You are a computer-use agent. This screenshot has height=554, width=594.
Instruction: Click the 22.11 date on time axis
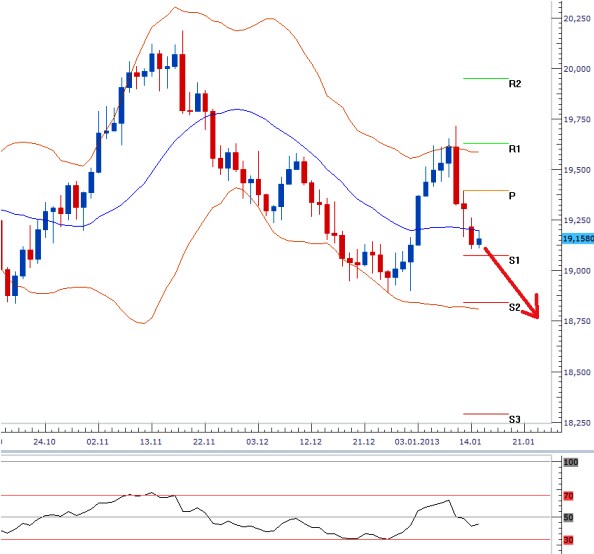click(x=204, y=442)
